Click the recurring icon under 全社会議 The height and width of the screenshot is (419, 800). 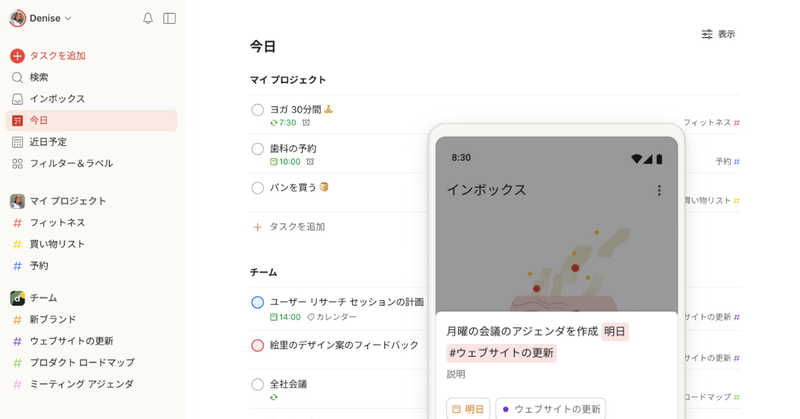[274, 397]
